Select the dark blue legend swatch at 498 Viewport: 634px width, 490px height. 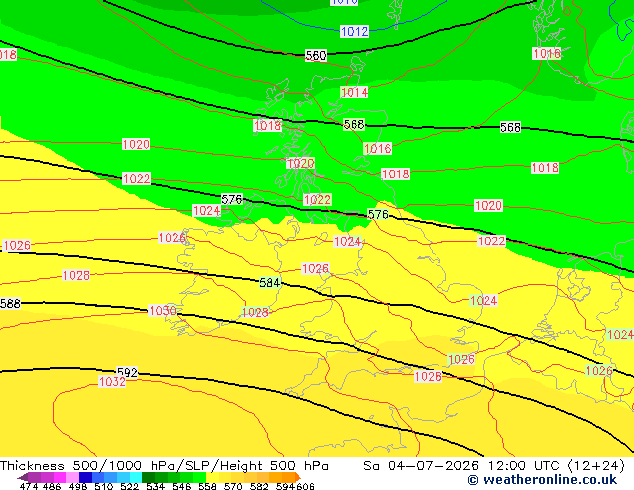click(x=85, y=477)
